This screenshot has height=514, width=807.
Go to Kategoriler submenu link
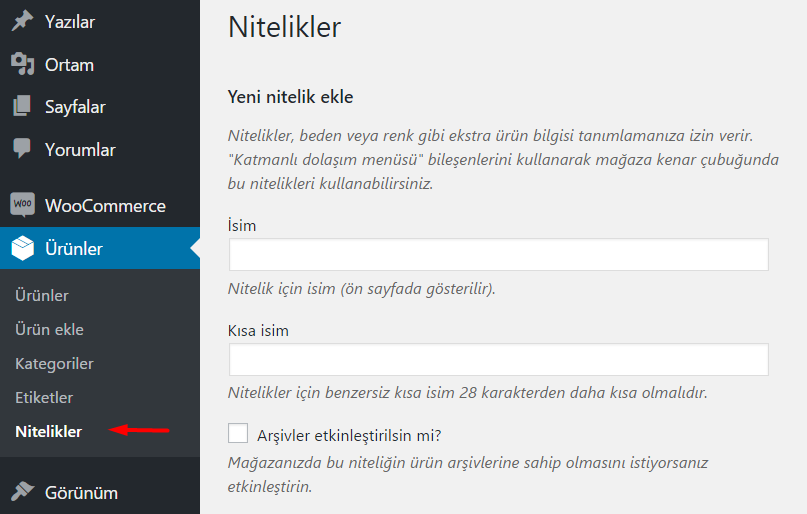pyautogui.click(x=54, y=364)
